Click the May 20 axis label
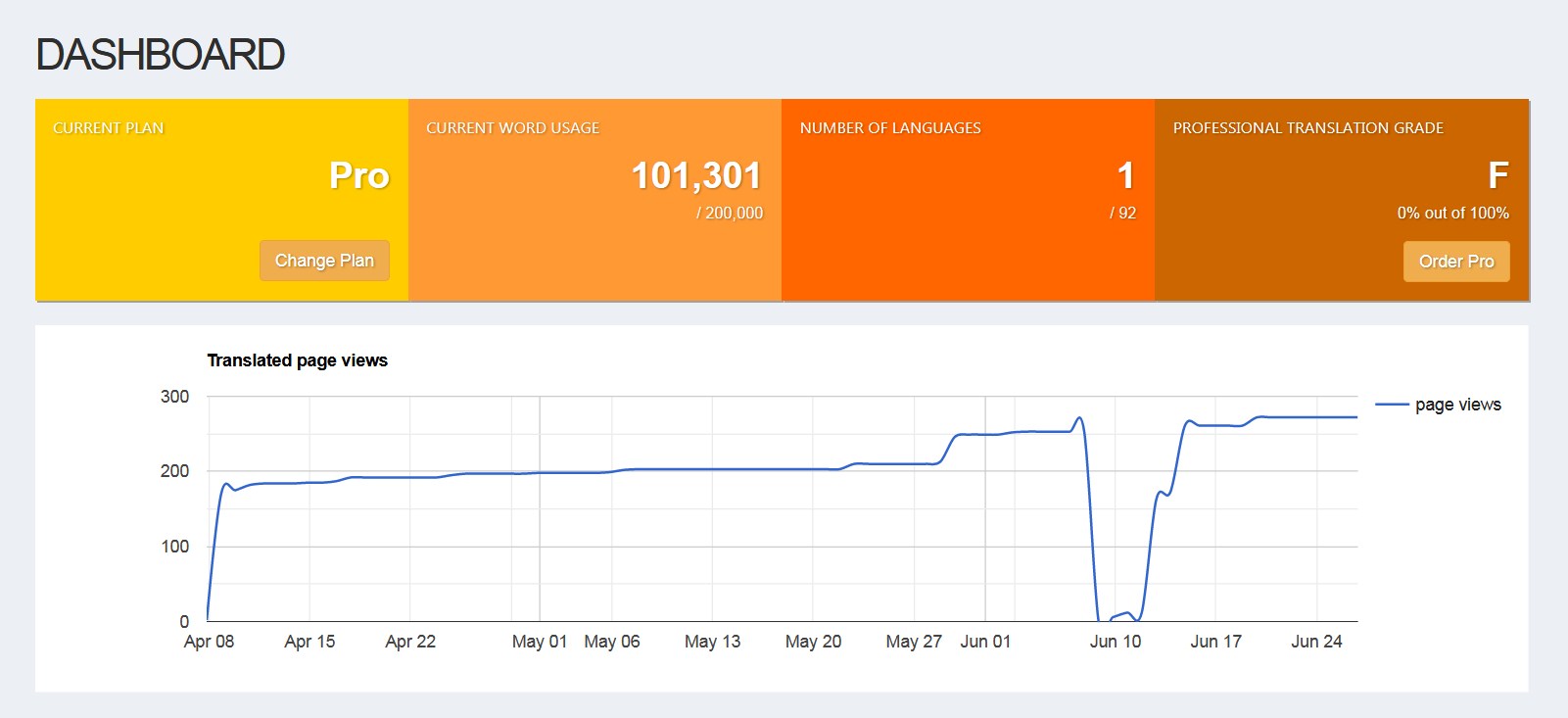 [x=813, y=642]
